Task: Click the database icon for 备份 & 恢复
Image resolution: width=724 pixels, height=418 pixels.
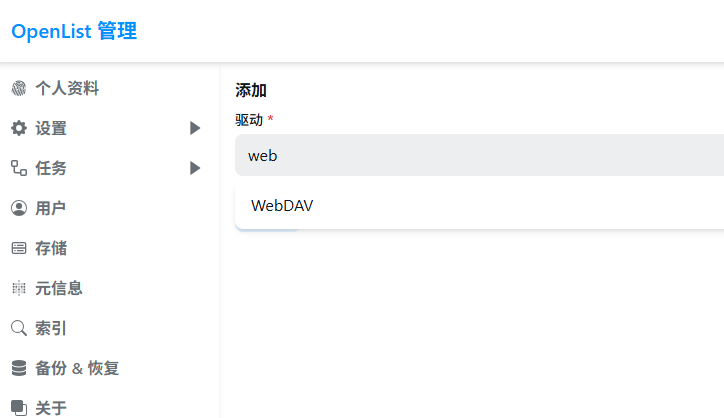Action: pyautogui.click(x=19, y=368)
